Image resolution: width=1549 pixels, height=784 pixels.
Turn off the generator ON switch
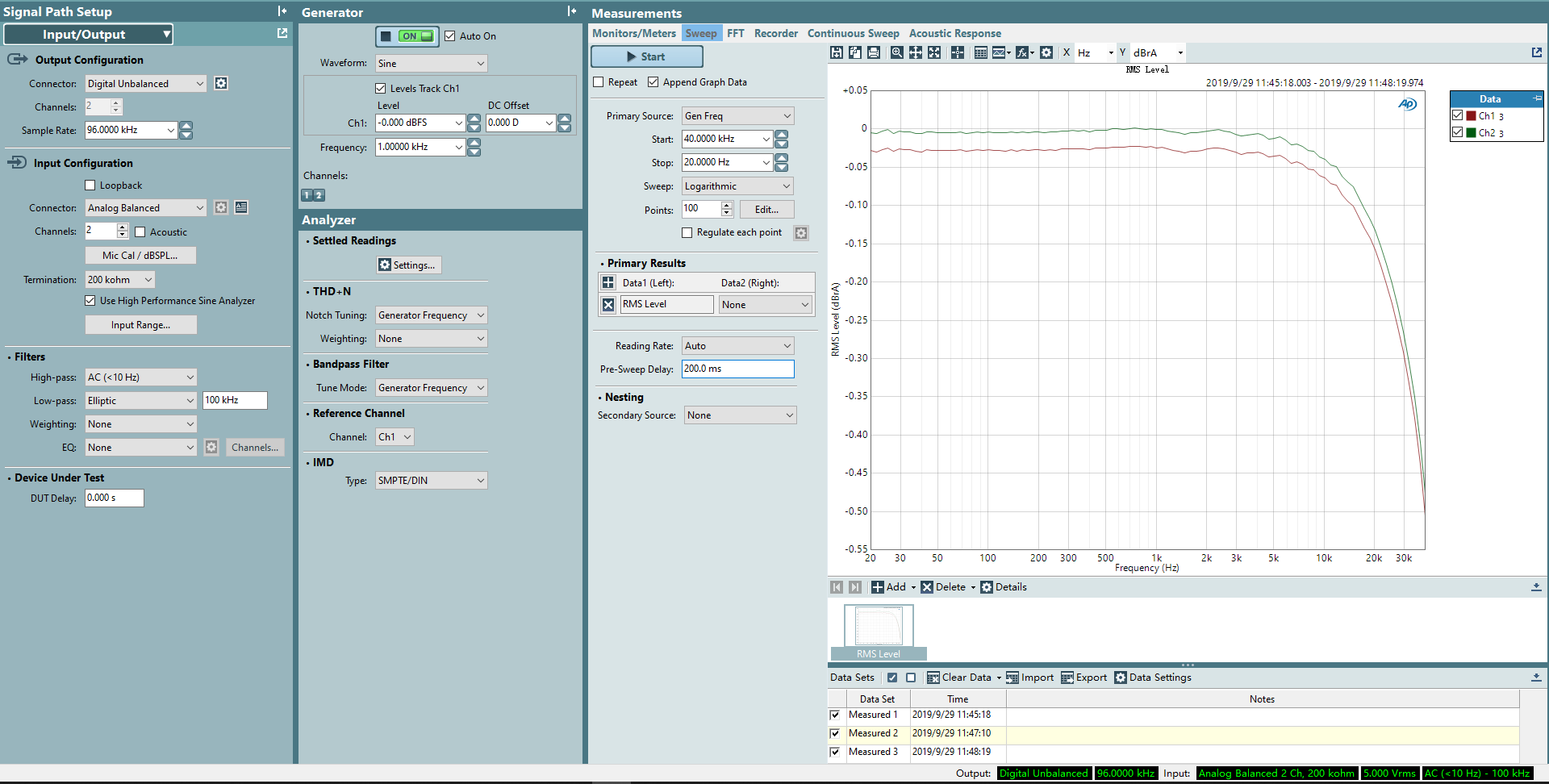(407, 36)
